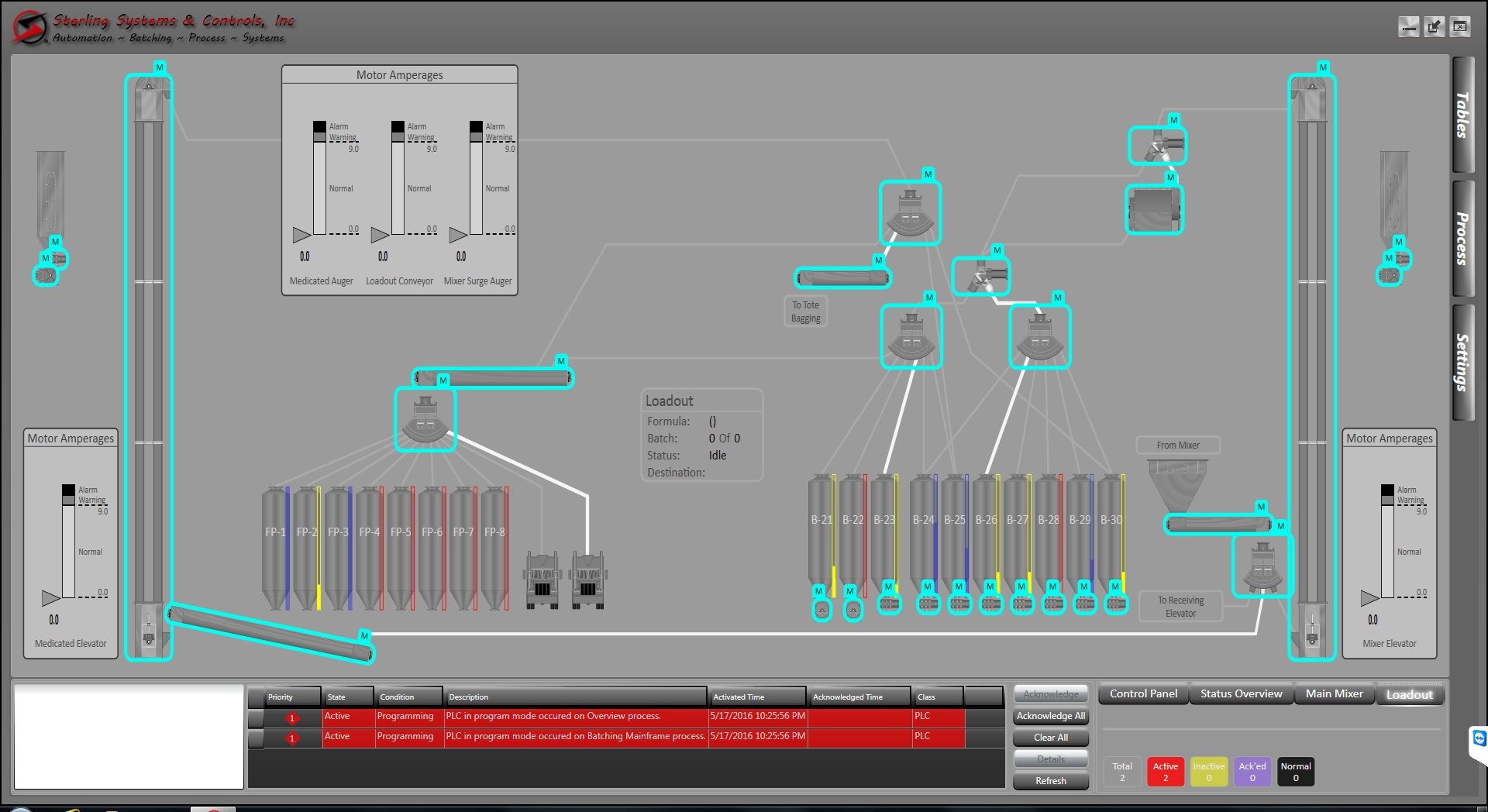Click the Clear All alarms button
1488x812 pixels.
(x=1050, y=738)
